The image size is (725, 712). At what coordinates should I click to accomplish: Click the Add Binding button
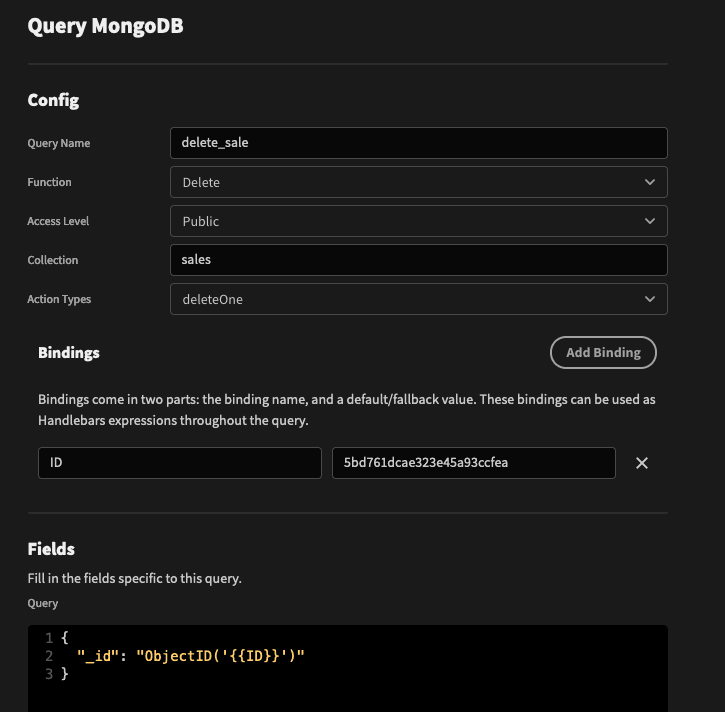pos(603,352)
